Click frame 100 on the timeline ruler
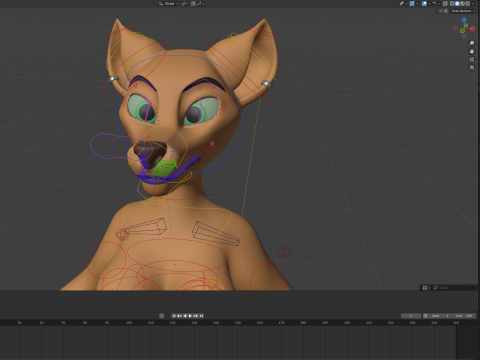The image size is (480, 360). pos(129,323)
